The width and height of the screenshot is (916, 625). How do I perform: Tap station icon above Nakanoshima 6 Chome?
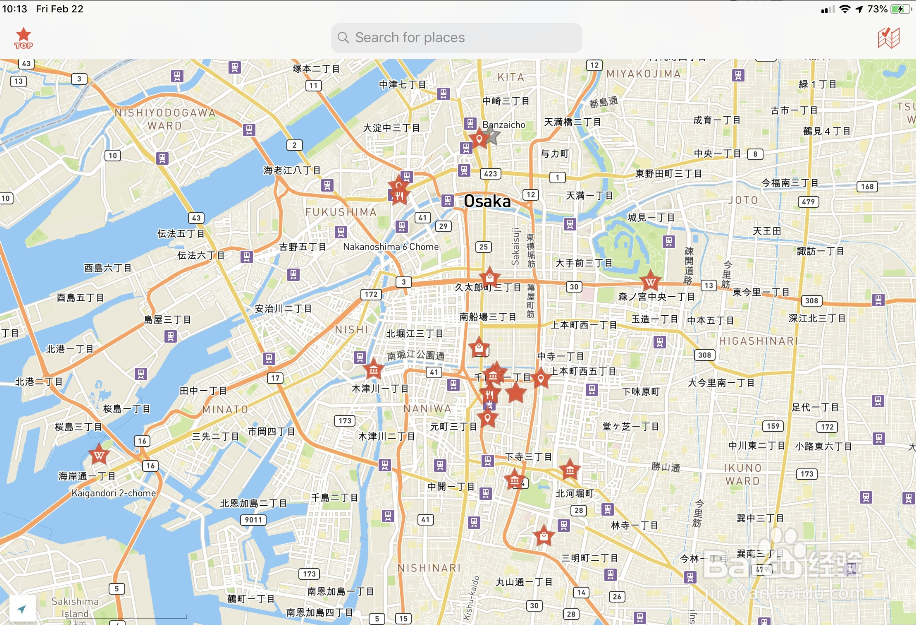pos(401,226)
